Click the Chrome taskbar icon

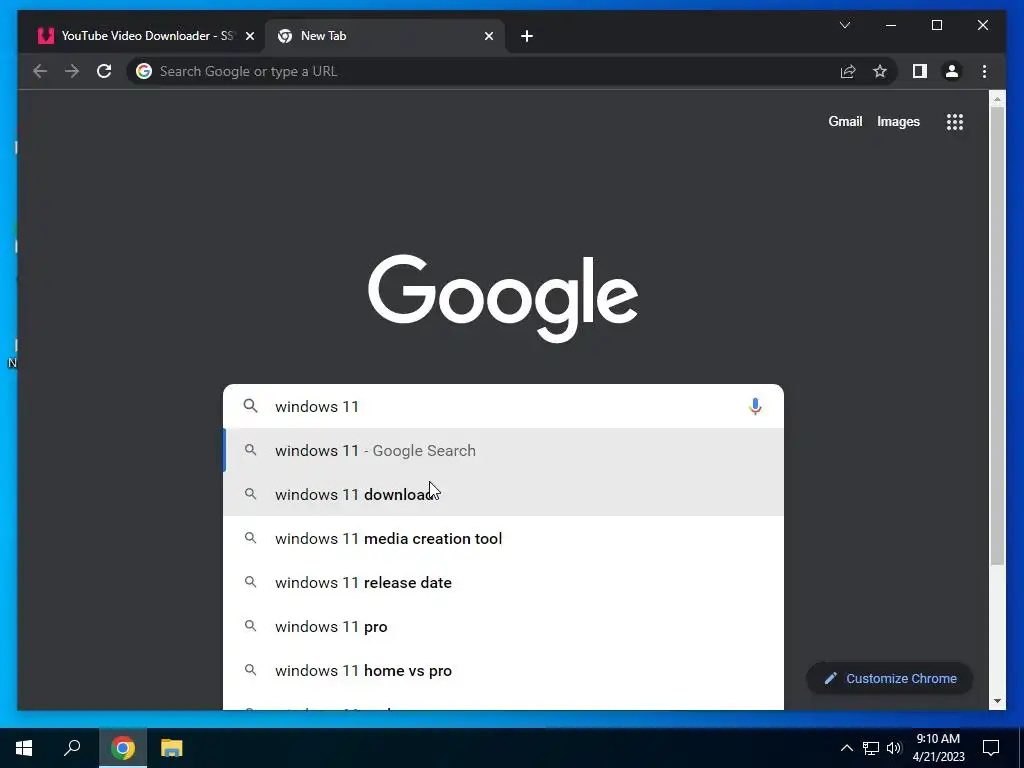(122, 748)
